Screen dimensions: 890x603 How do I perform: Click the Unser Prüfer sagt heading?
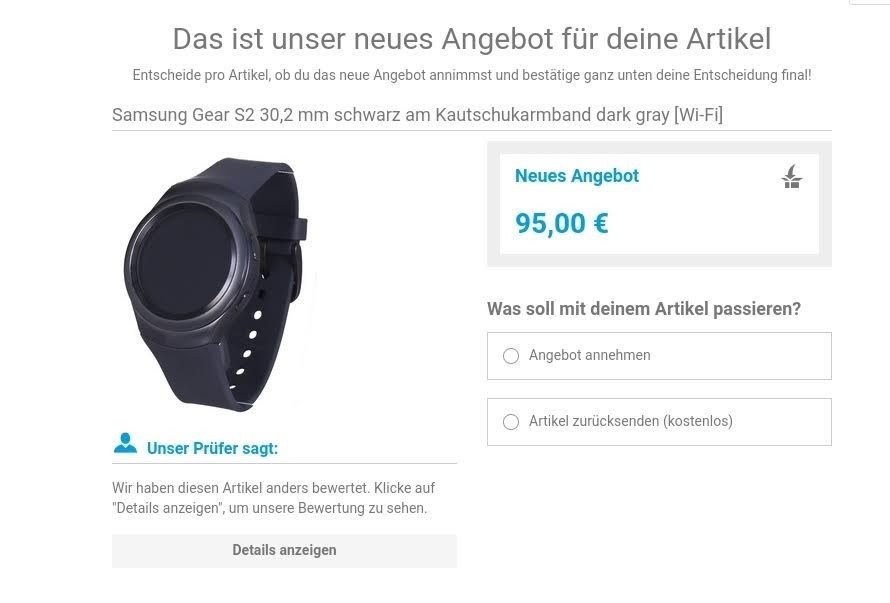click(x=212, y=449)
